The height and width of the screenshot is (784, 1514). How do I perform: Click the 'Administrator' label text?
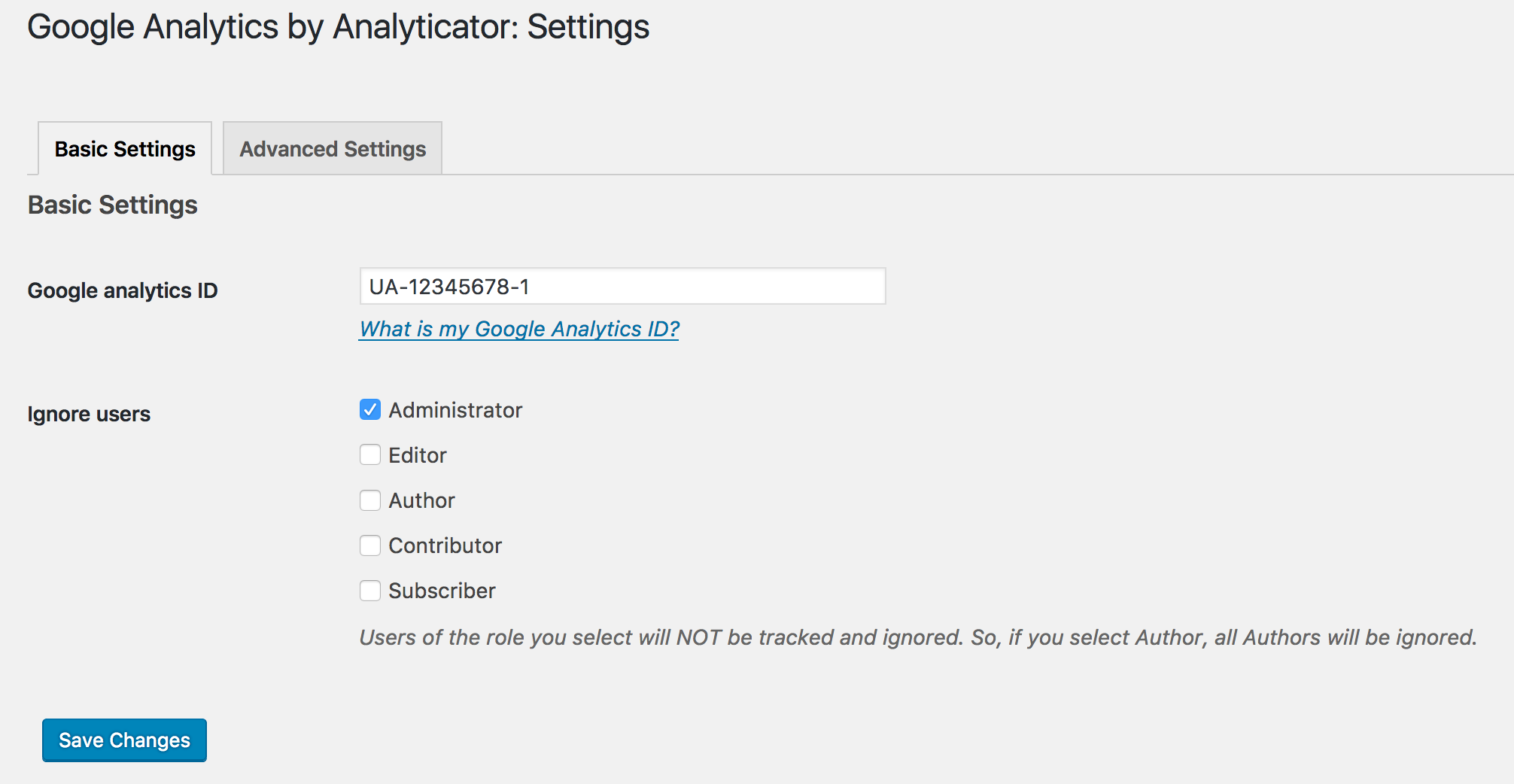(x=455, y=410)
